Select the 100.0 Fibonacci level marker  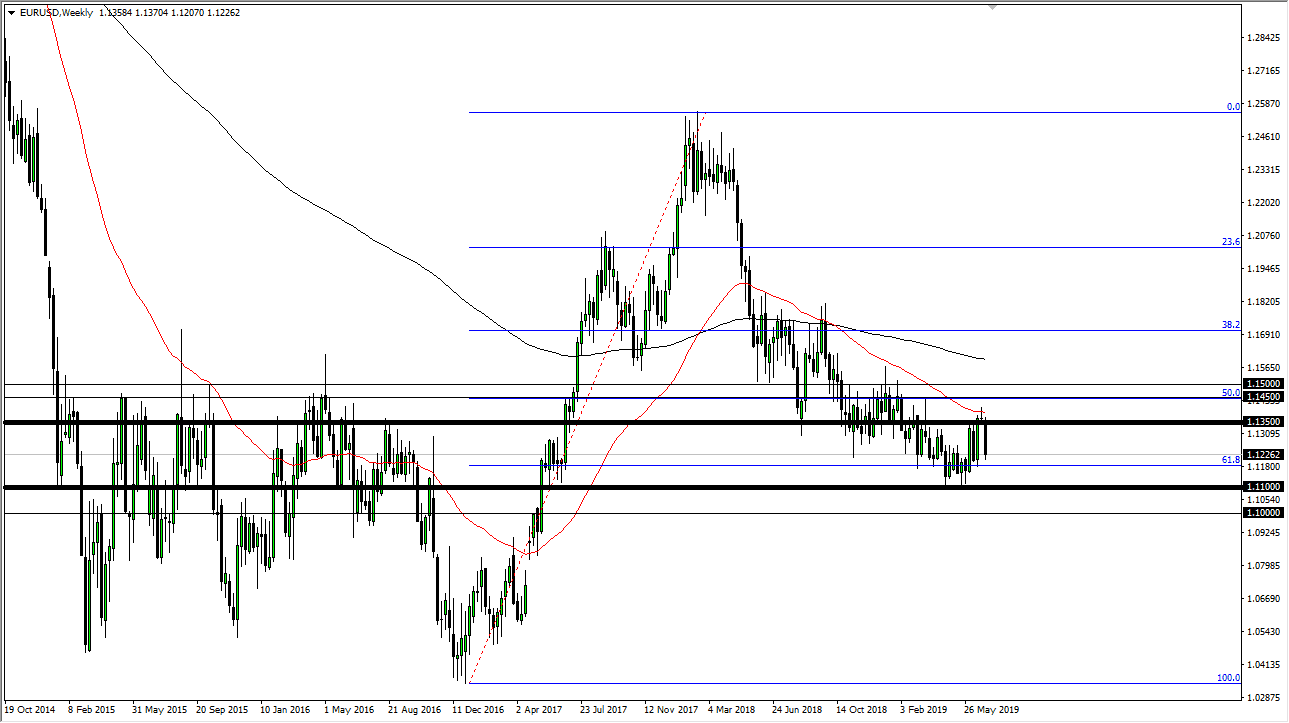(x=1227, y=677)
